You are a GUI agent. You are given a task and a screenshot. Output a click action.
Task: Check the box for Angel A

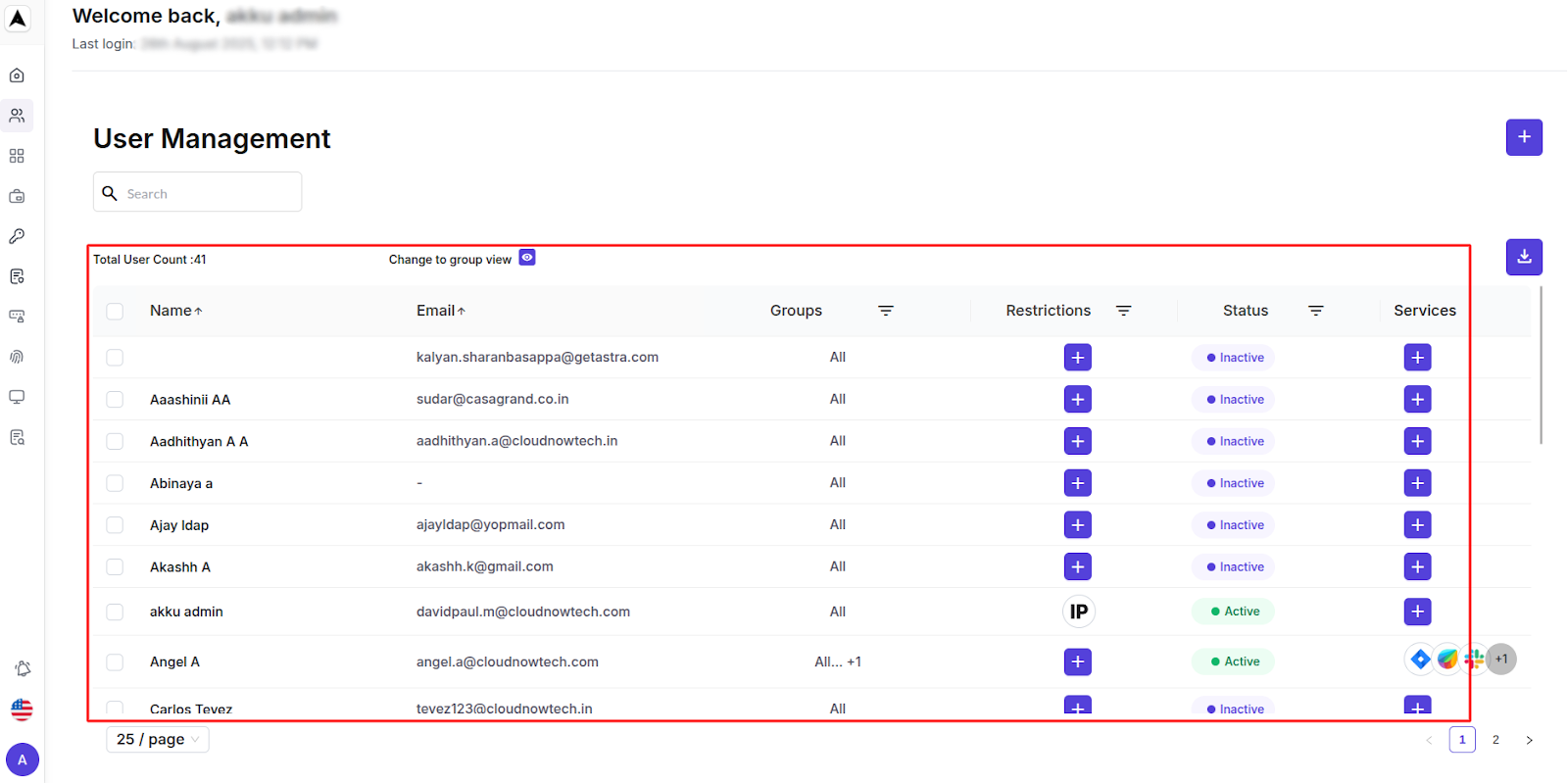(x=115, y=662)
